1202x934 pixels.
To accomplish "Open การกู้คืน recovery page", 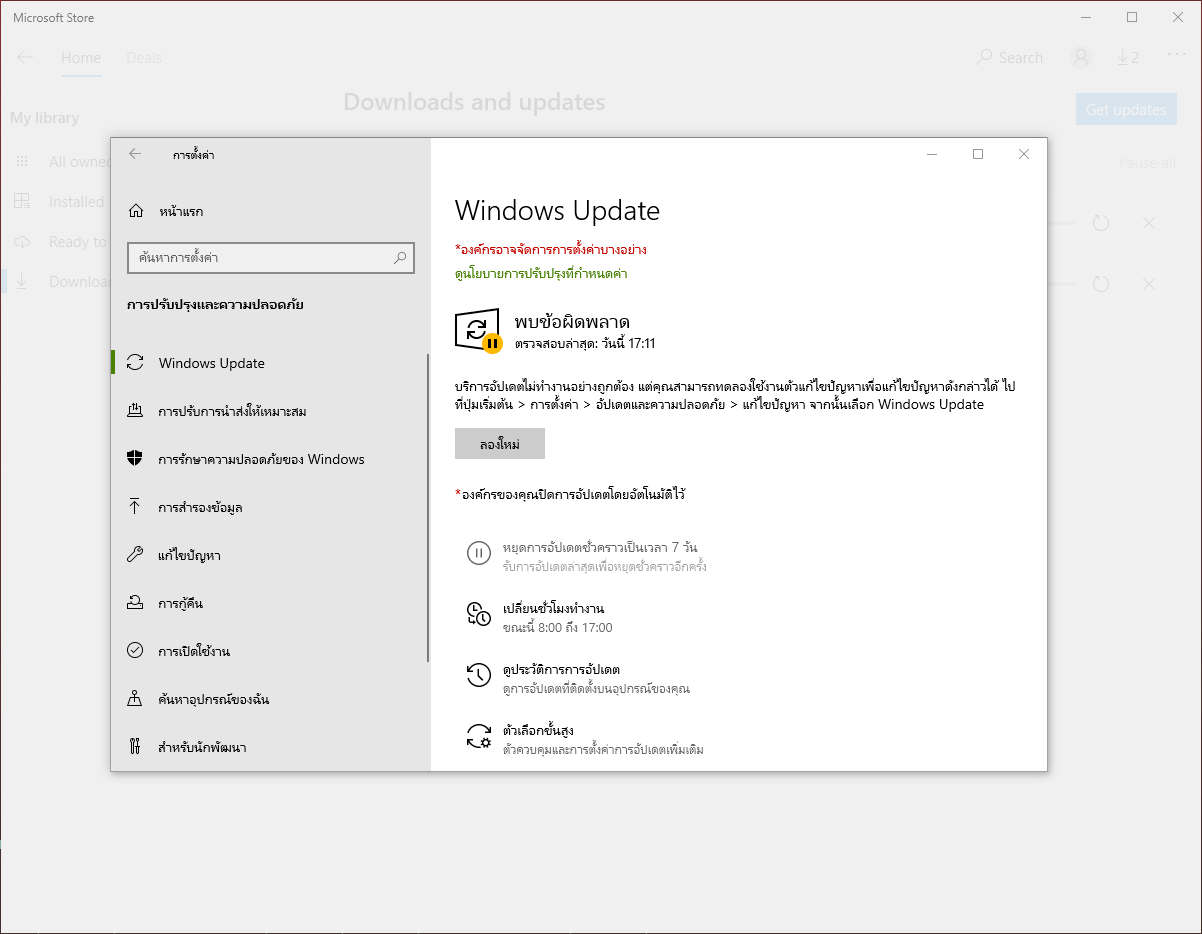I will point(269,603).
